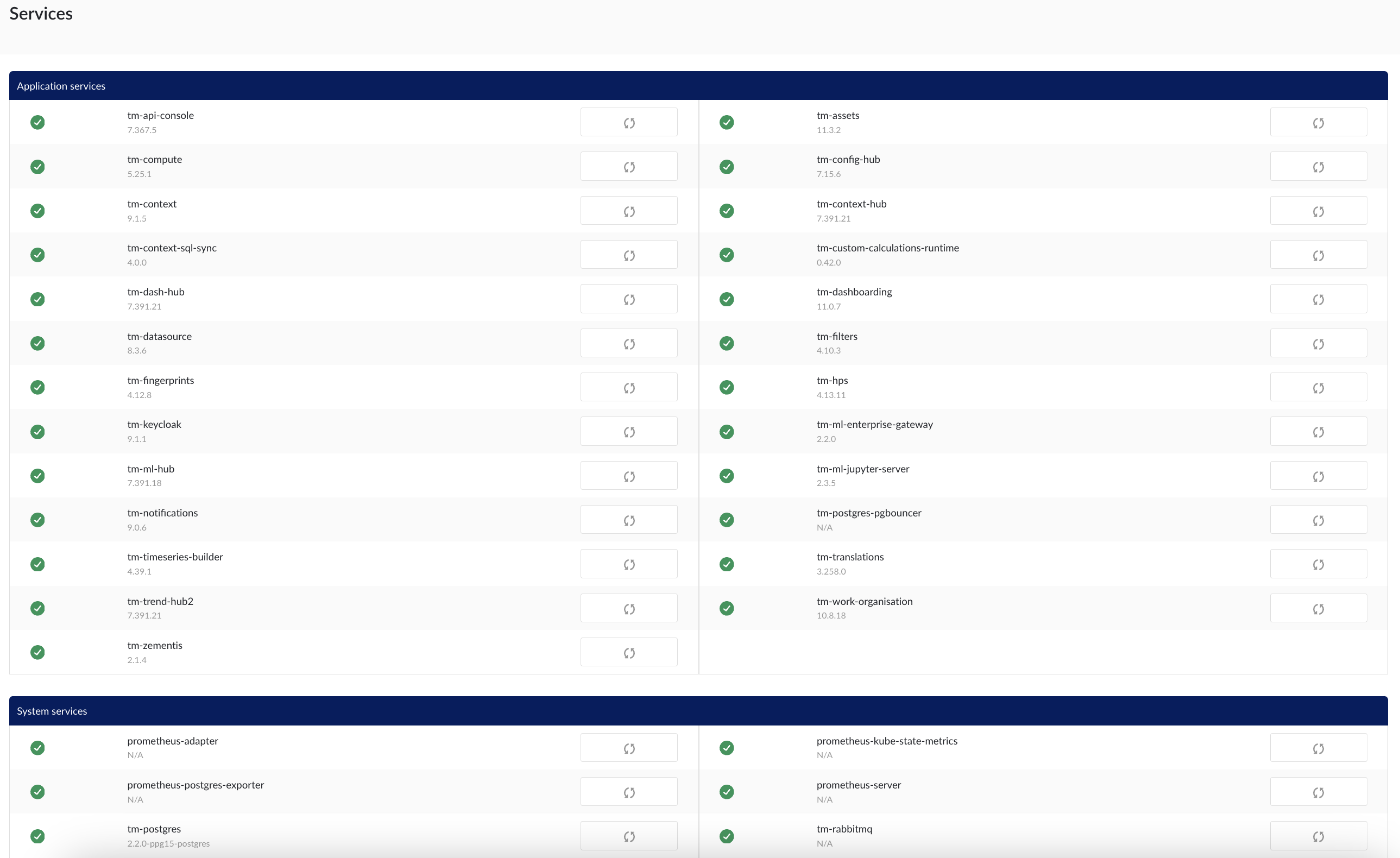Restart the prometheus-server service
This screenshot has height=858, width=1400.
point(1318,792)
